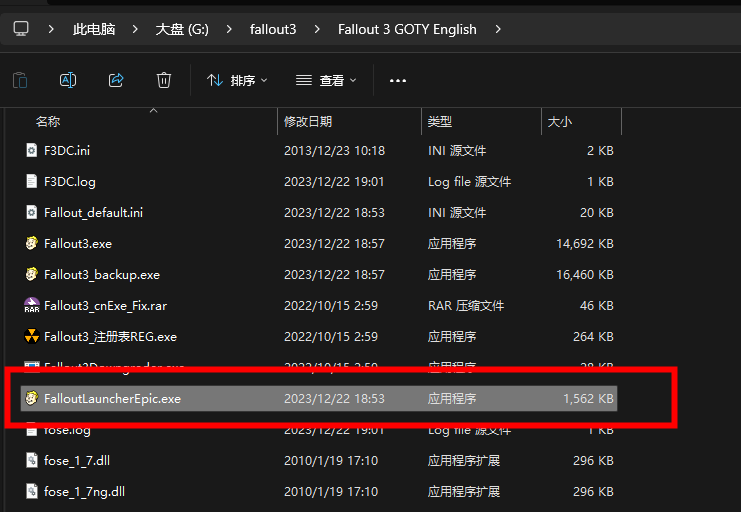Expand the chevron after fallout3
This screenshot has height=512, width=741.
(x=317, y=29)
